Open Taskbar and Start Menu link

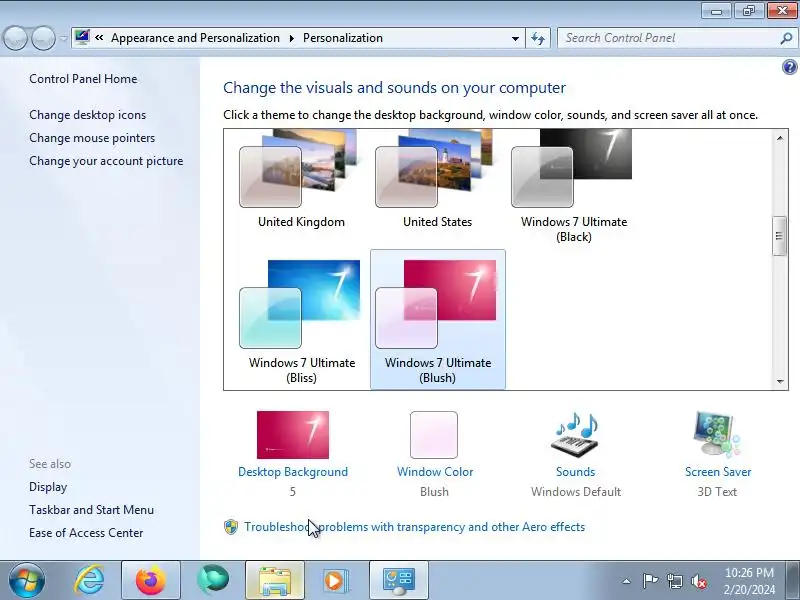click(x=91, y=510)
